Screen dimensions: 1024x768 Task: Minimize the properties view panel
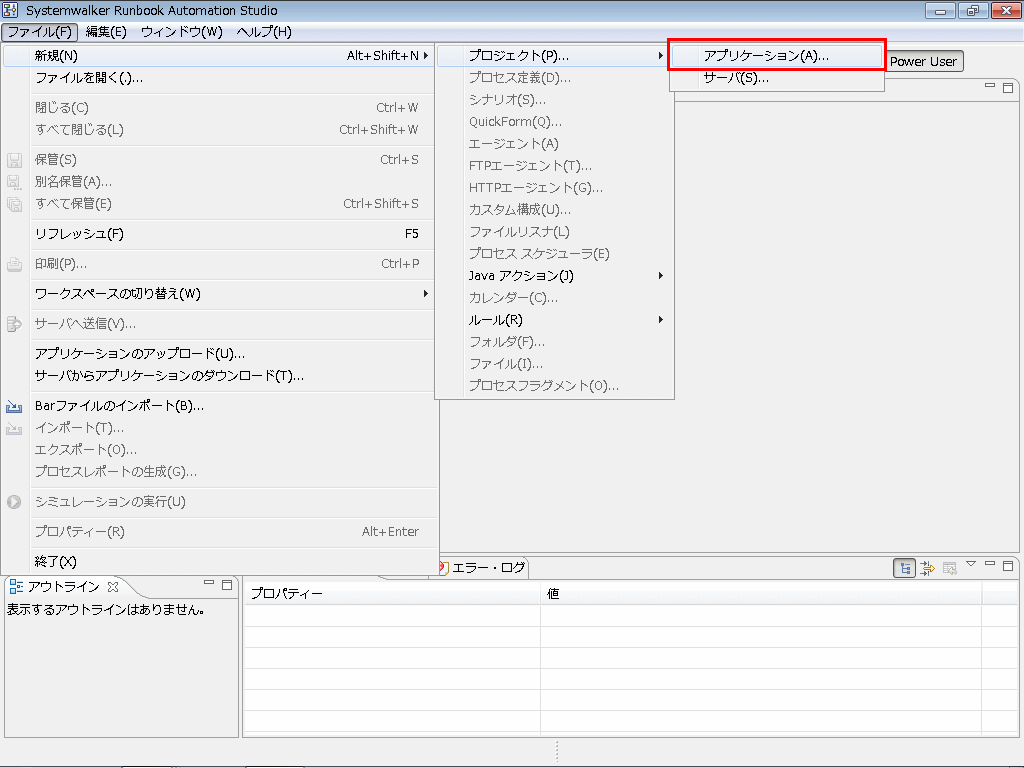990,563
